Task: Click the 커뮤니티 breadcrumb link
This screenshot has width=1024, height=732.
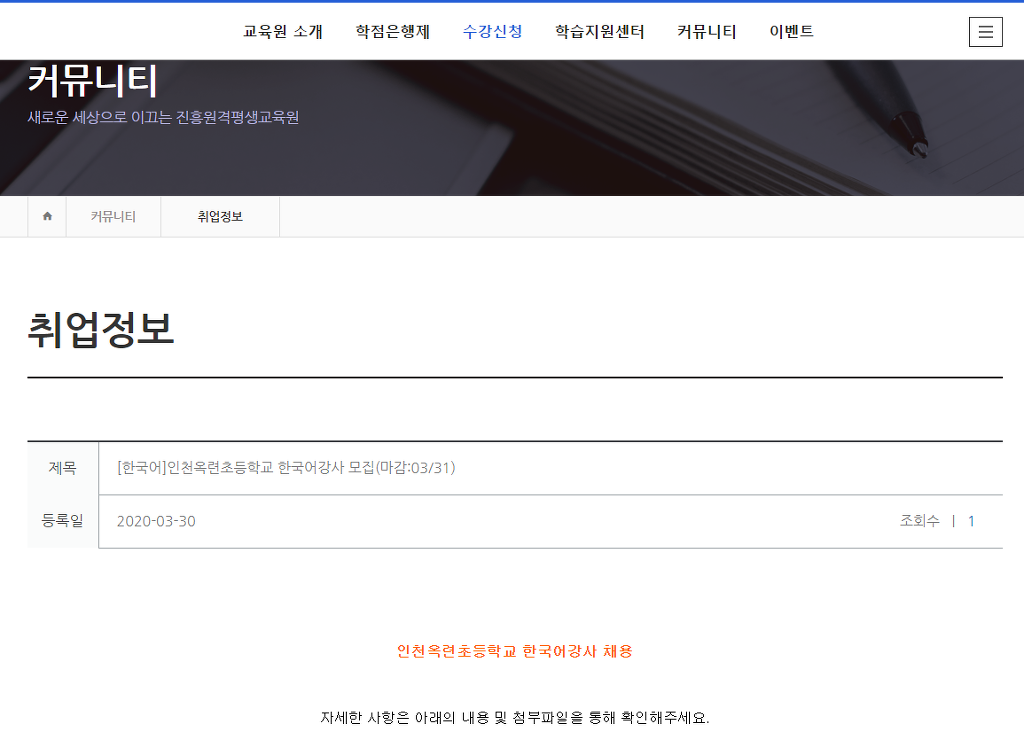Action: click(113, 216)
